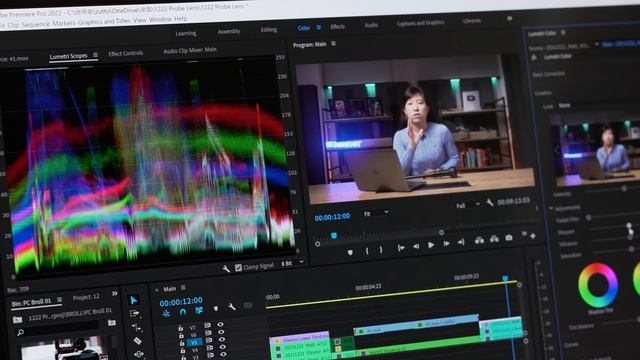Open Bin PC Broll 01 panel menu
This screenshot has width=640, height=360.
pyautogui.click(x=60, y=300)
